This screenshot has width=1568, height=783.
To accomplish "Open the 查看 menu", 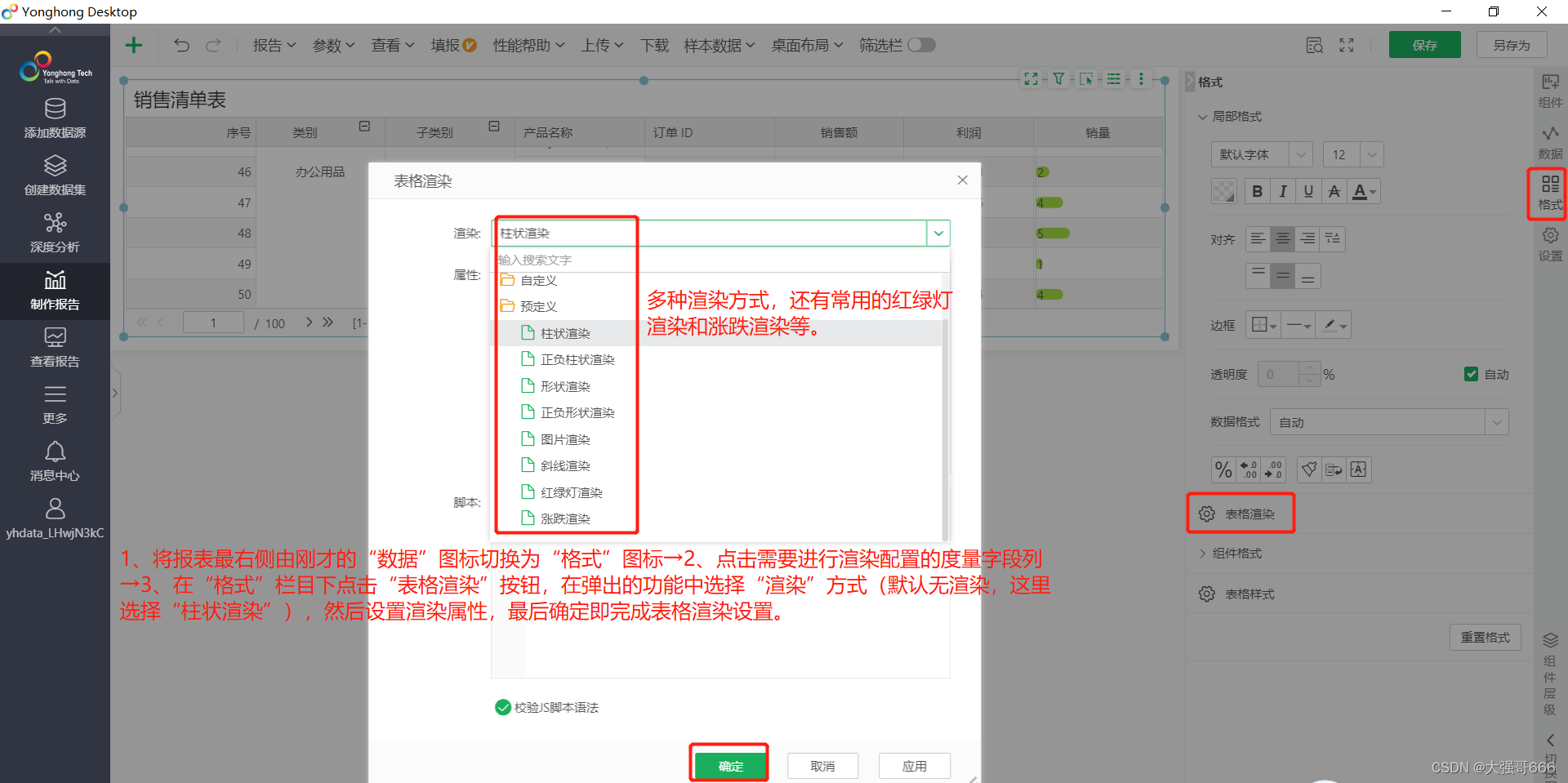I will pos(393,45).
